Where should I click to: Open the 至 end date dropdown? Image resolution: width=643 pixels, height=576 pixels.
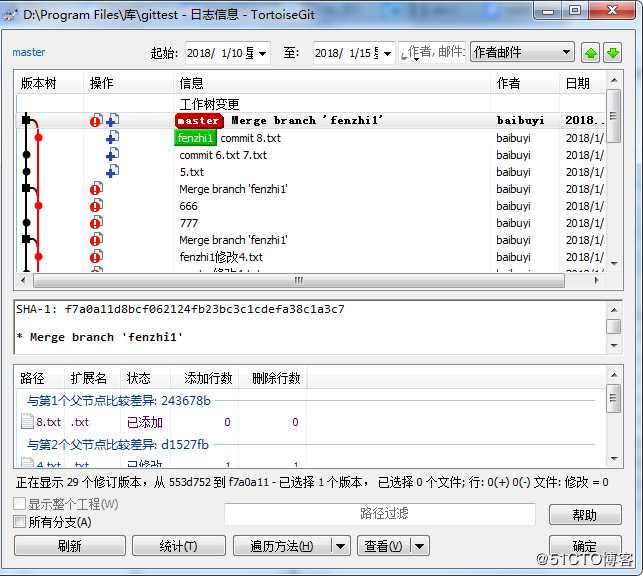[387, 53]
